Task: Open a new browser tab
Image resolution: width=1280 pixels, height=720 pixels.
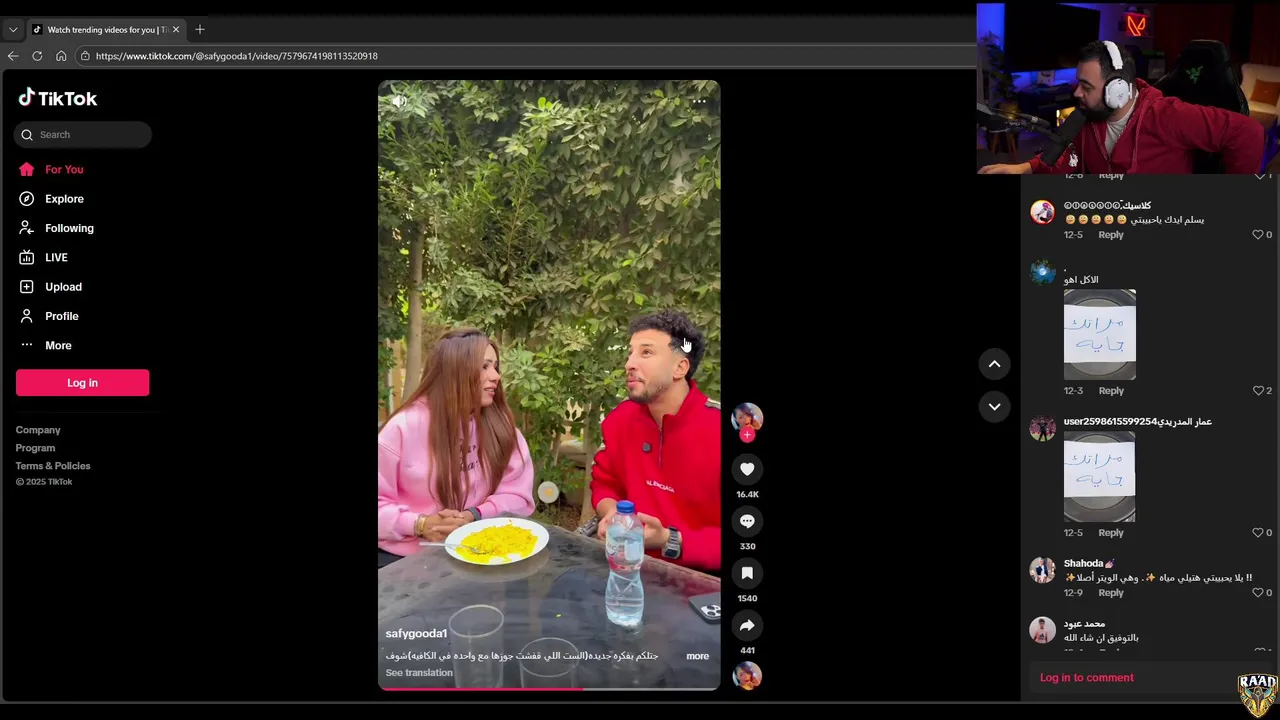Action: click(200, 29)
